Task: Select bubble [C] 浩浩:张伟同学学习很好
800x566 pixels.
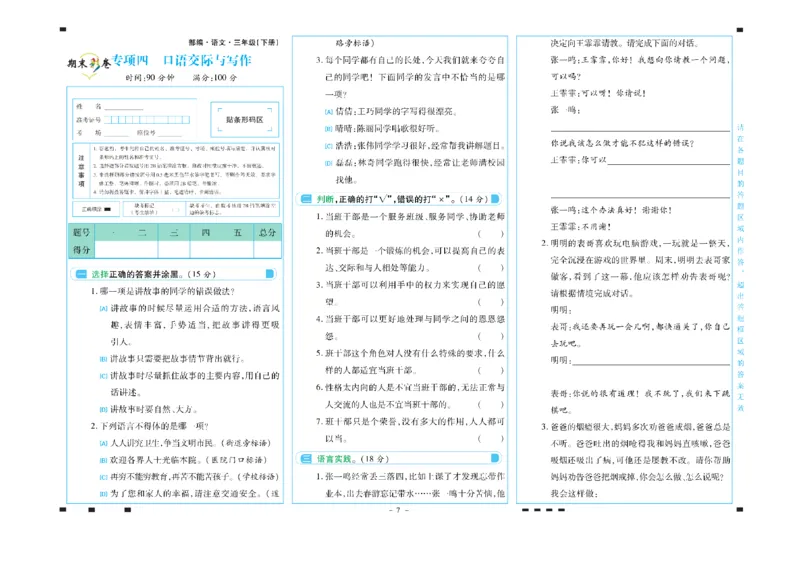Action: (329, 146)
